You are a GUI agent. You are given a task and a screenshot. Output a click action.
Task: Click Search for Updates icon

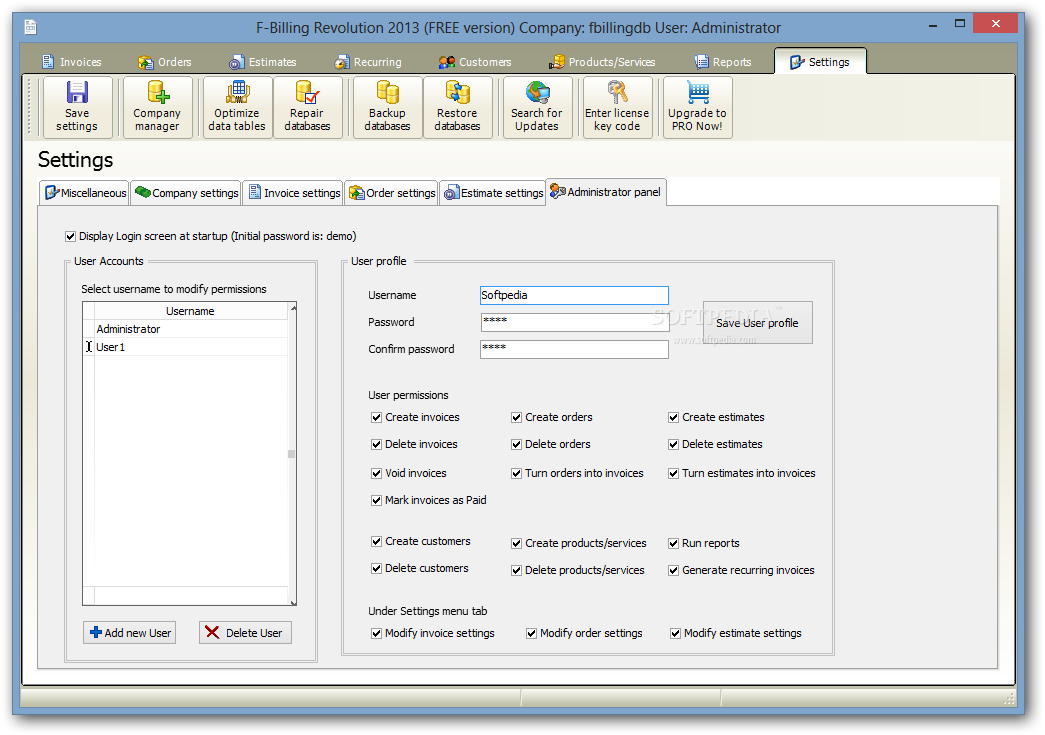(x=537, y=107)
